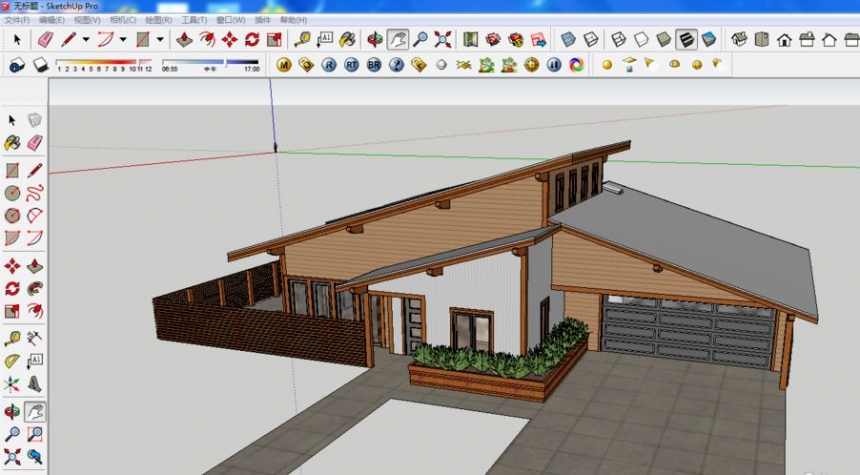Activate the Text label tool in top toolbar
This screenshot has height=475, width=860.
click(325, 39)
